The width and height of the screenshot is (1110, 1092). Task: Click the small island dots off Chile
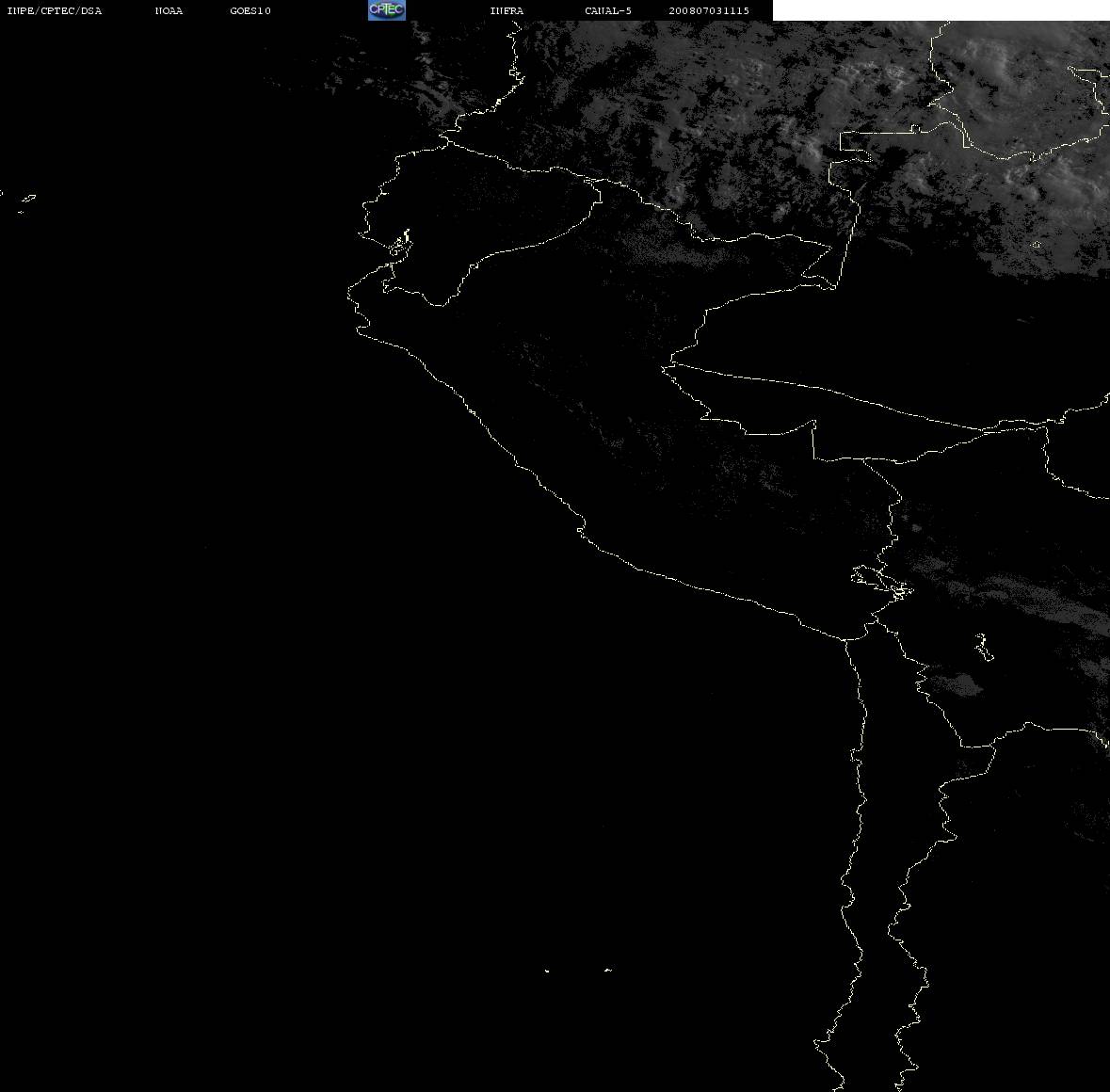578,971
